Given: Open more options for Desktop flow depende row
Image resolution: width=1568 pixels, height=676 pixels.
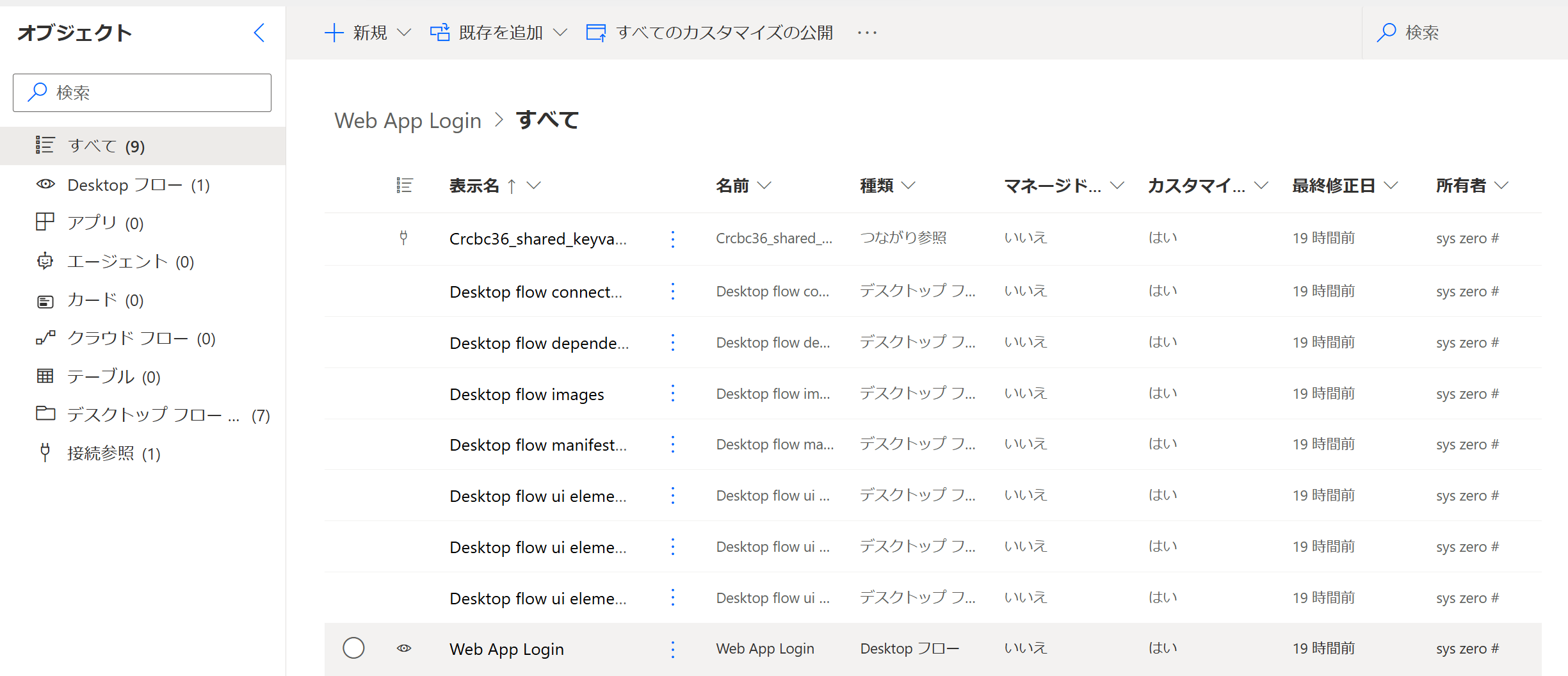Looking at the screenshot, I should (673, 342).
